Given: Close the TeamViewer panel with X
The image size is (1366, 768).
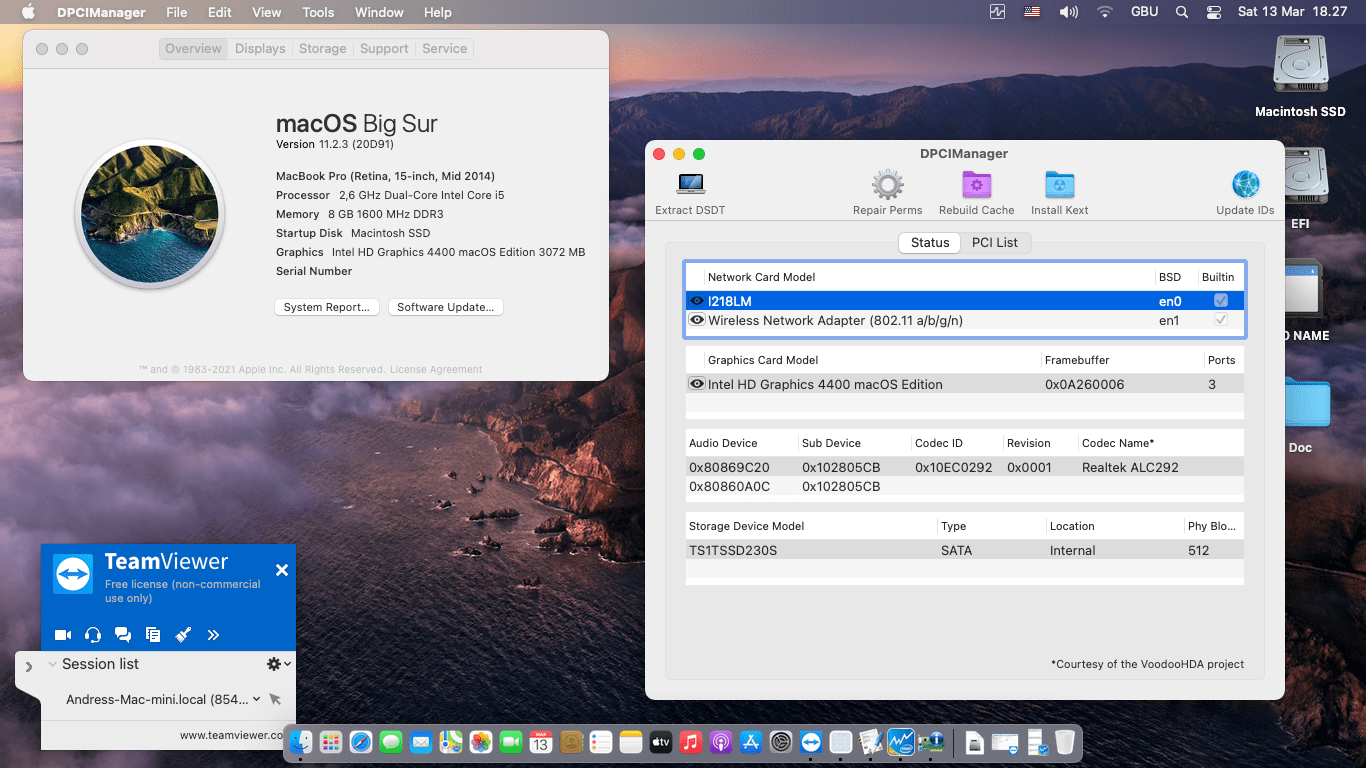Looking at the screenshot, I should click(282, 570).
